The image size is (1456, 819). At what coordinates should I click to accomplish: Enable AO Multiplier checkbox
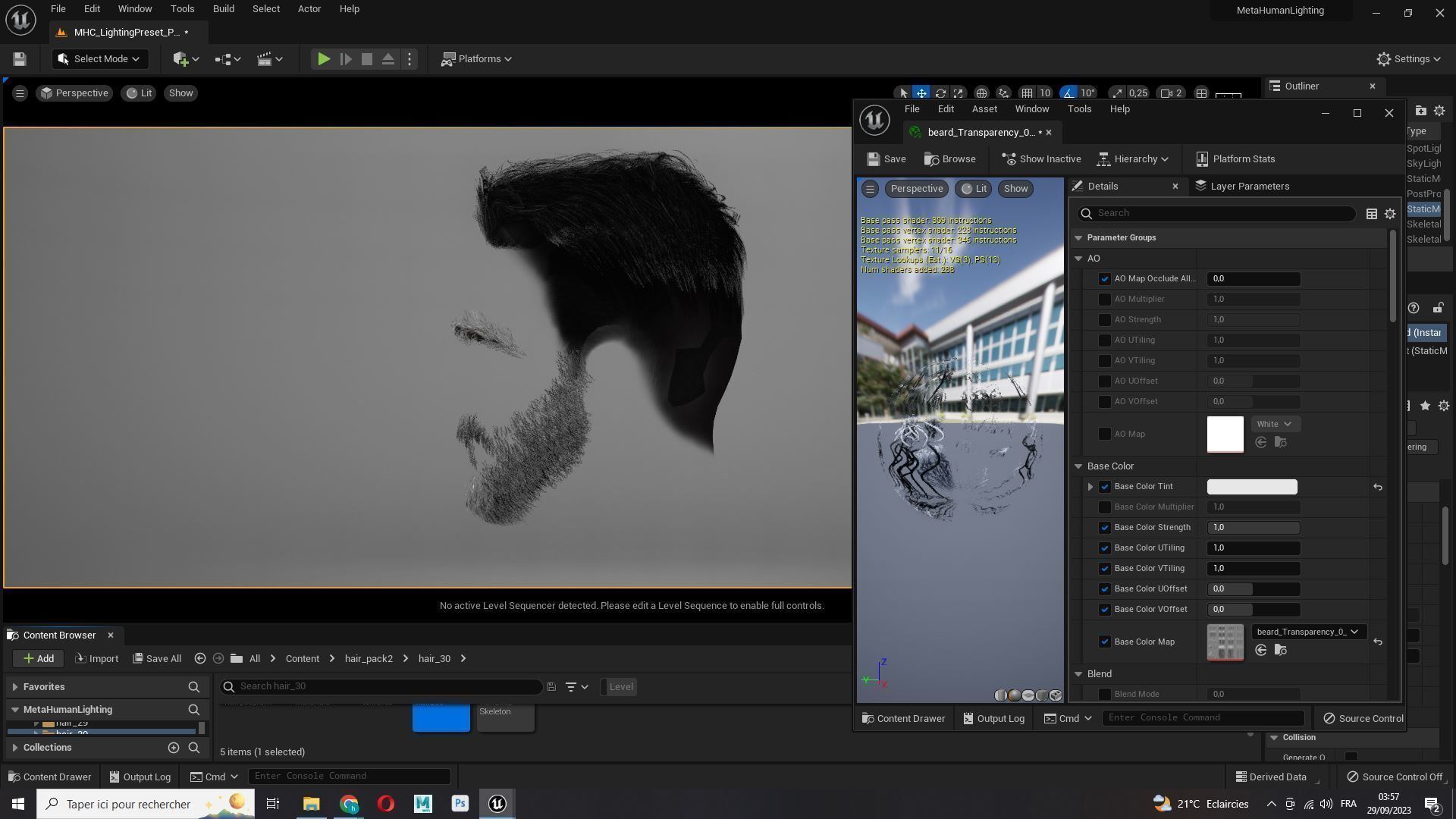(1105, 300)
